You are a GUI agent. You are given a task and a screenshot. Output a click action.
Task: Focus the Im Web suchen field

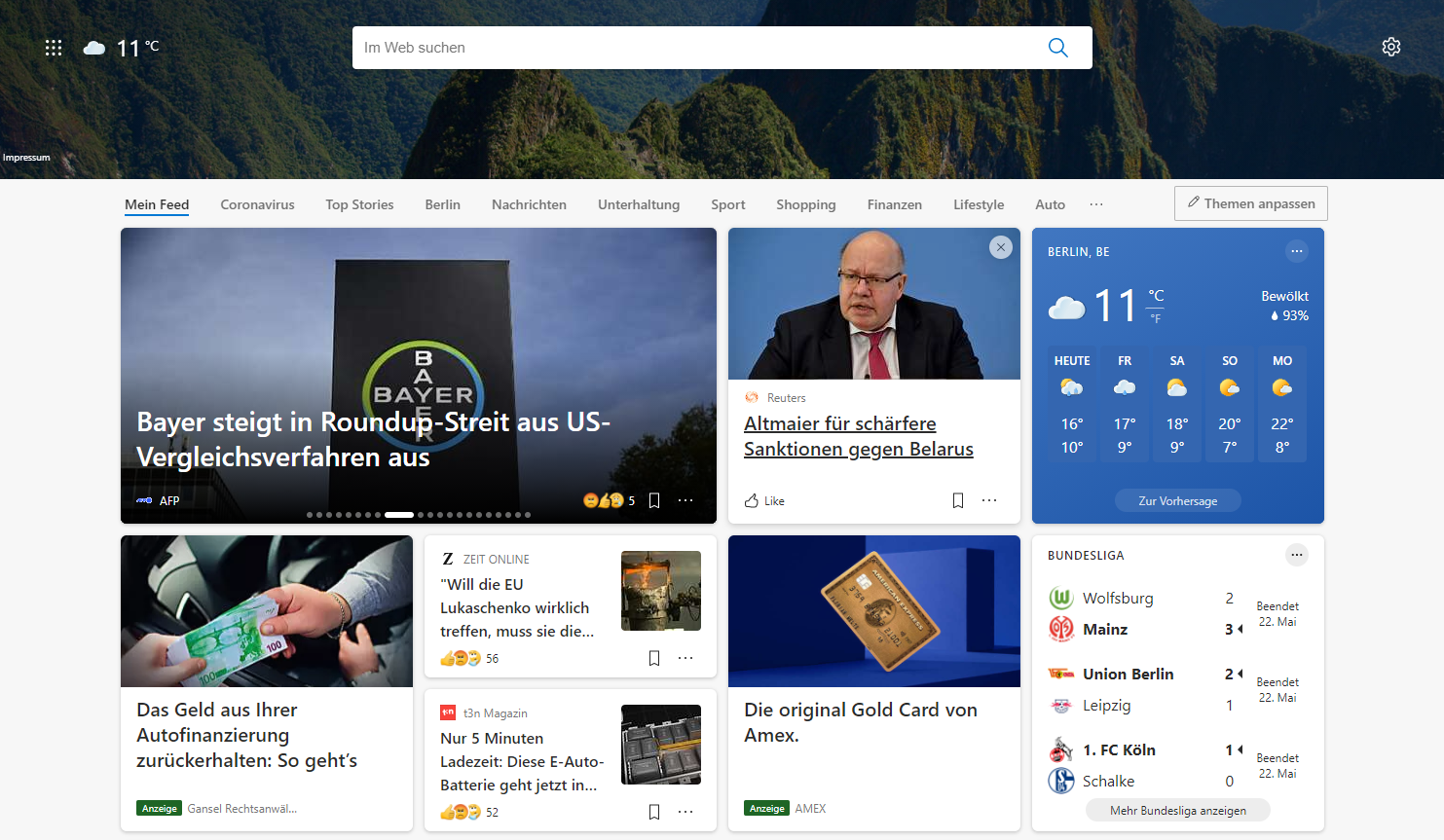pos(696,48)
